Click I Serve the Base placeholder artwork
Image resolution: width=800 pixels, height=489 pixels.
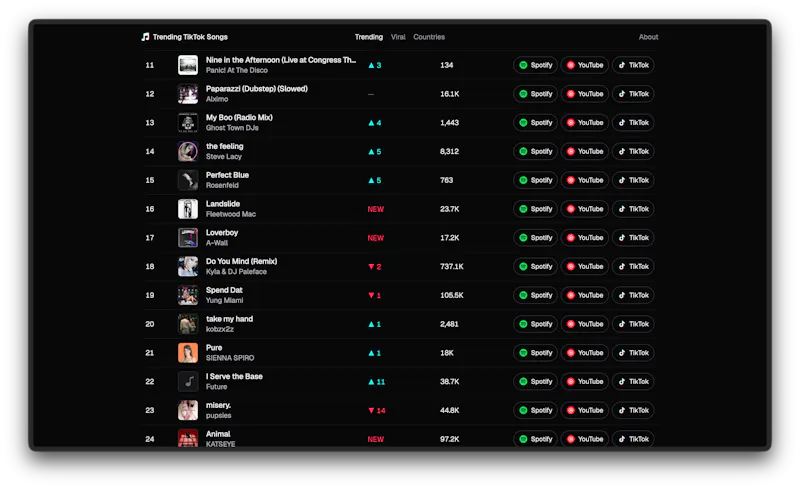pyautogui.click(x=188, y=381)
